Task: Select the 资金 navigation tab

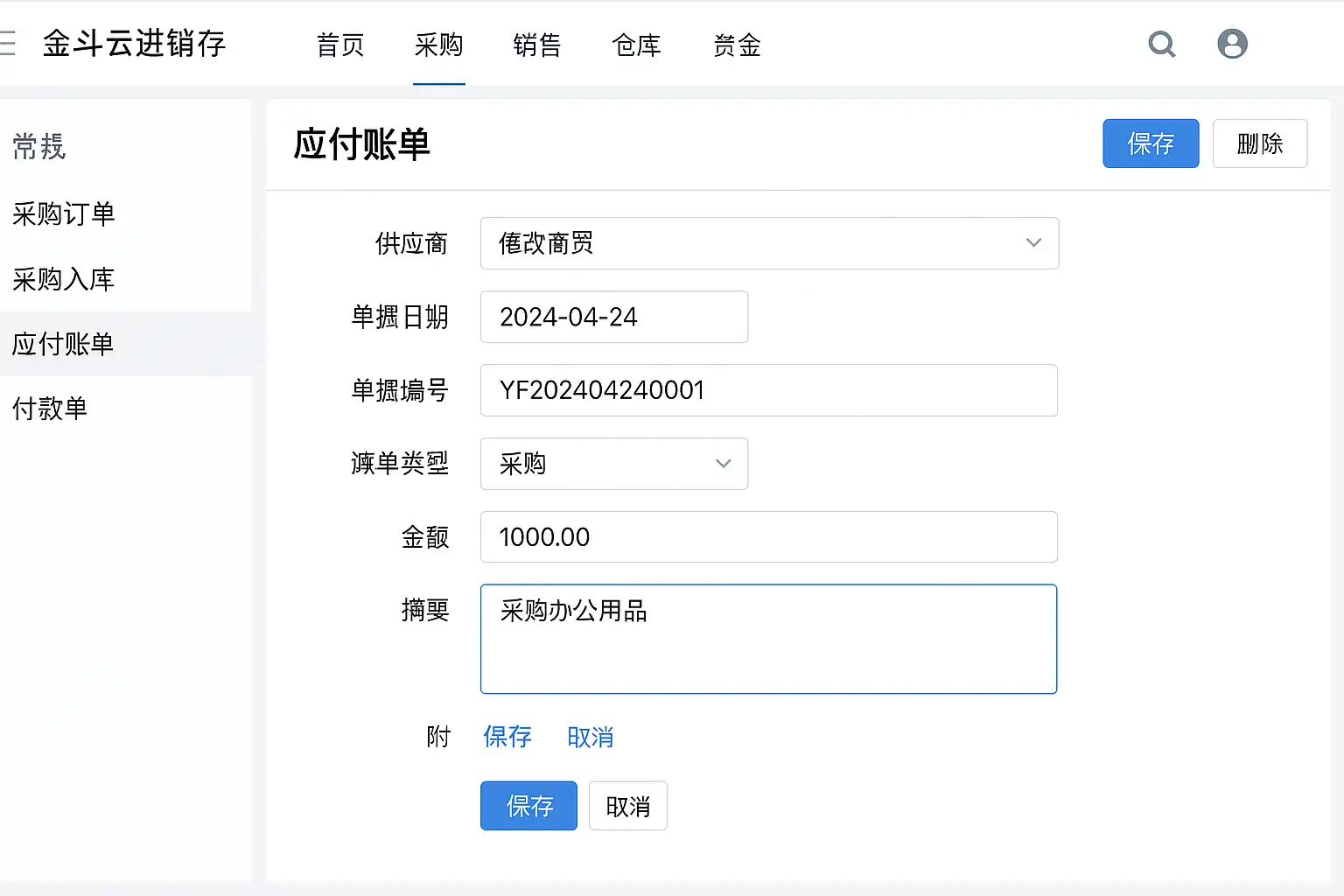Action: (x=737, y=45)
